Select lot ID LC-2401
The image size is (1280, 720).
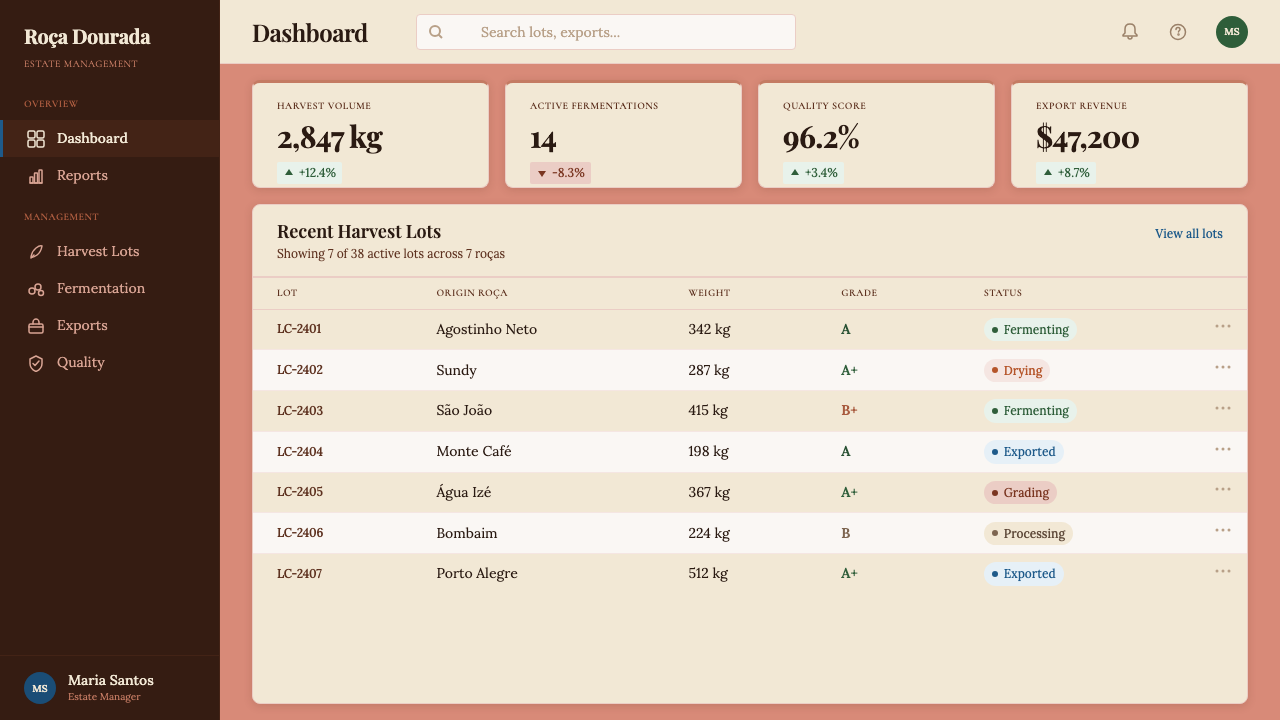[x=299, y=329]
